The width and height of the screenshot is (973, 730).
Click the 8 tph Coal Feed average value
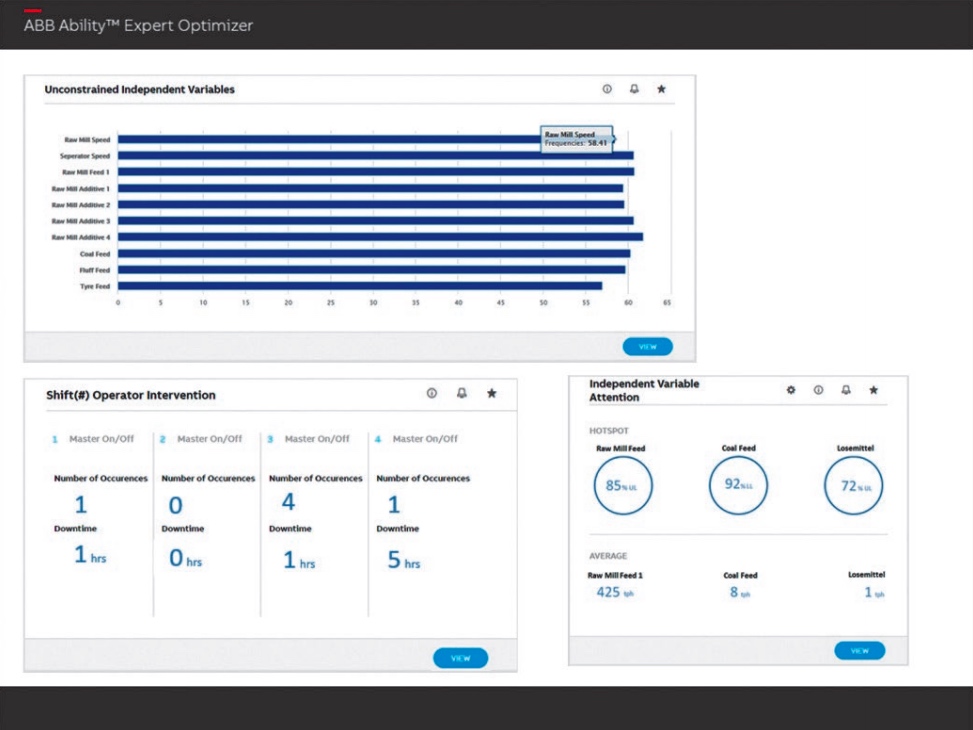point(740,592)
